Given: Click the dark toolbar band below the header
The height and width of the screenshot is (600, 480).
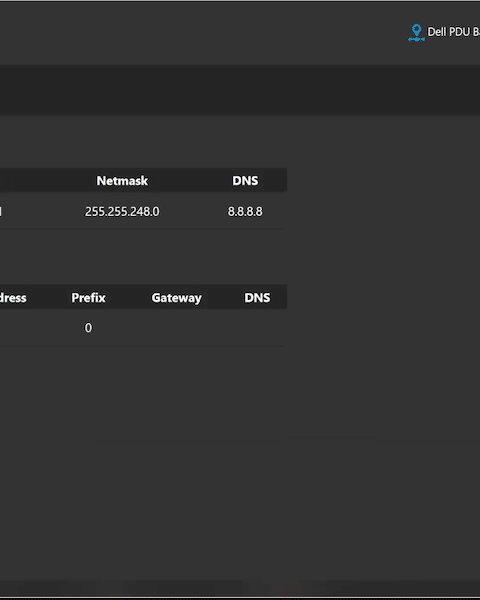Looking at the screenshot, I should point(240,90).
